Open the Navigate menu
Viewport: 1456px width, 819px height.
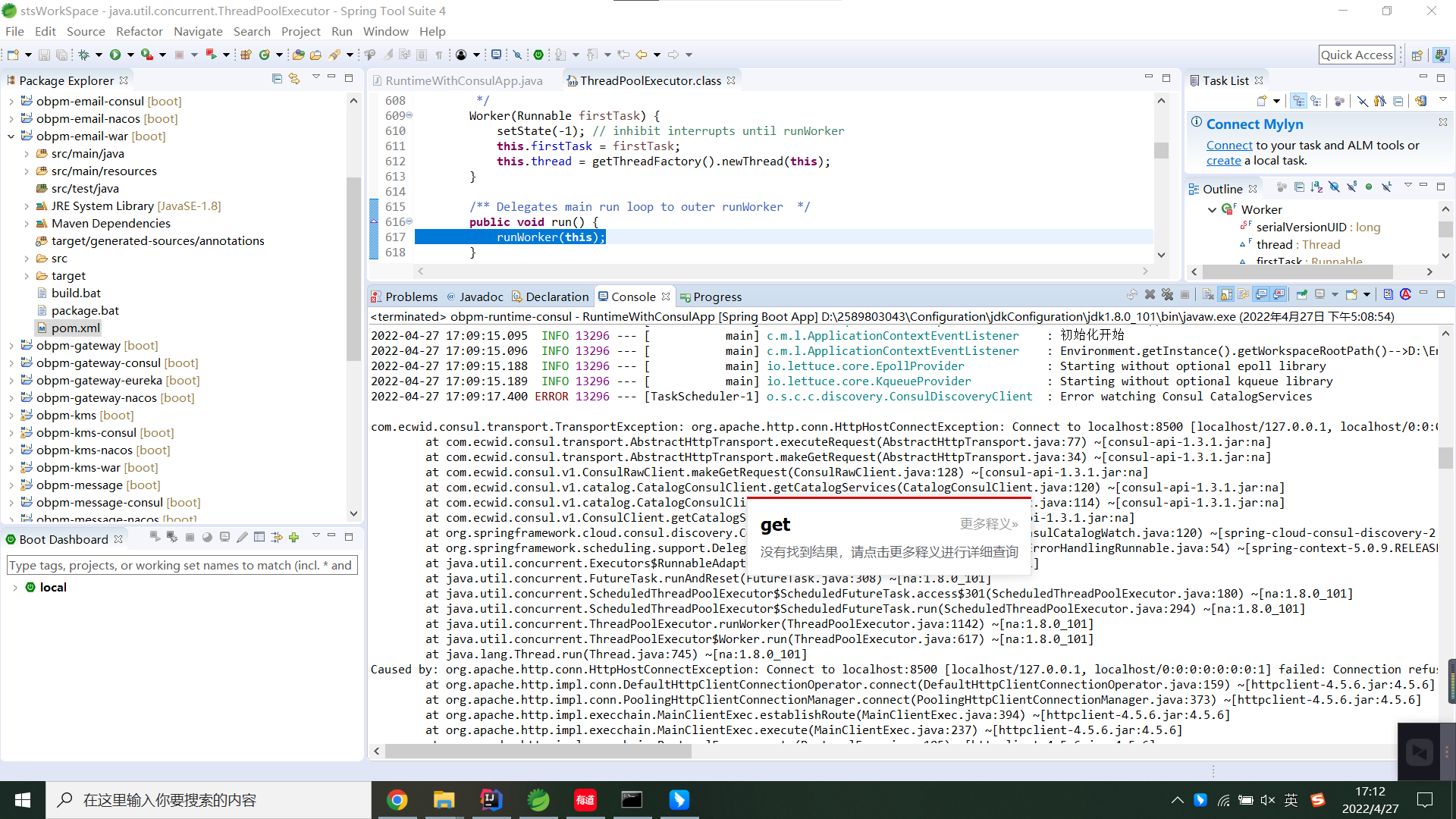tap(198, 31)
